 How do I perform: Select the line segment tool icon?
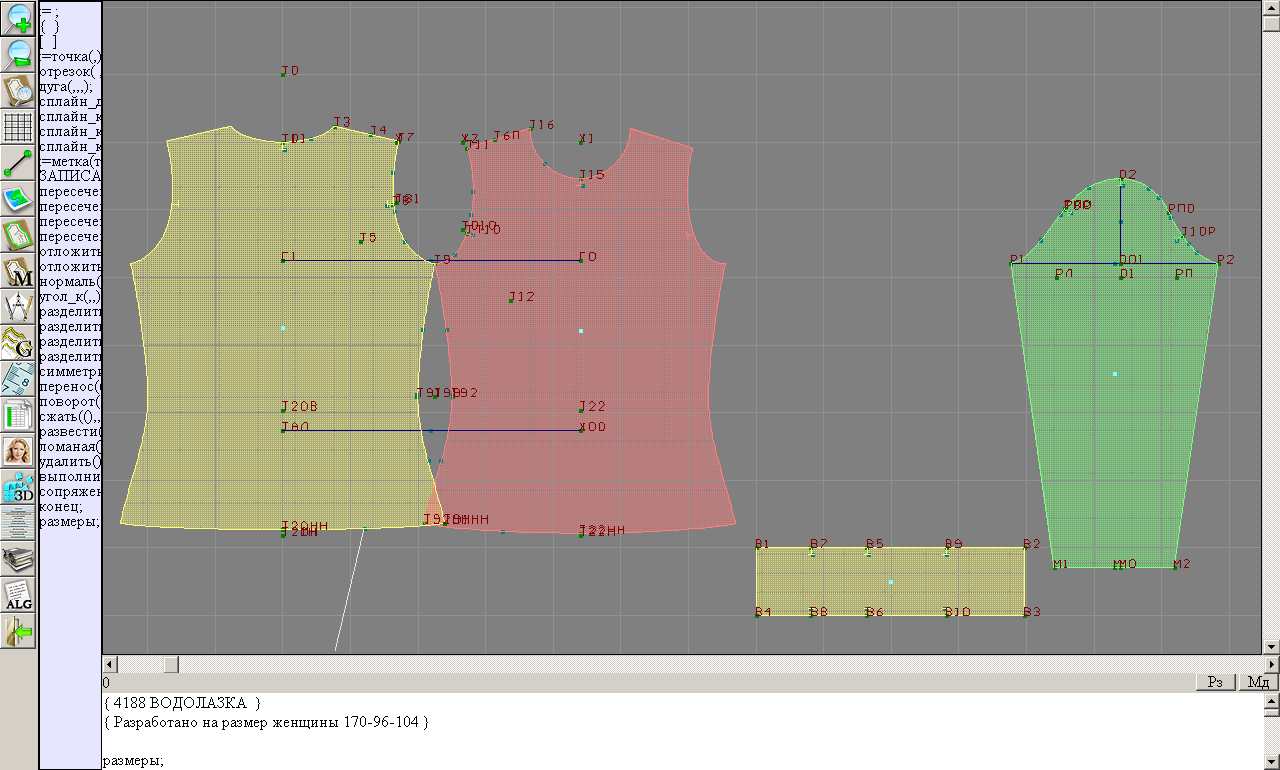coord(19,162)
